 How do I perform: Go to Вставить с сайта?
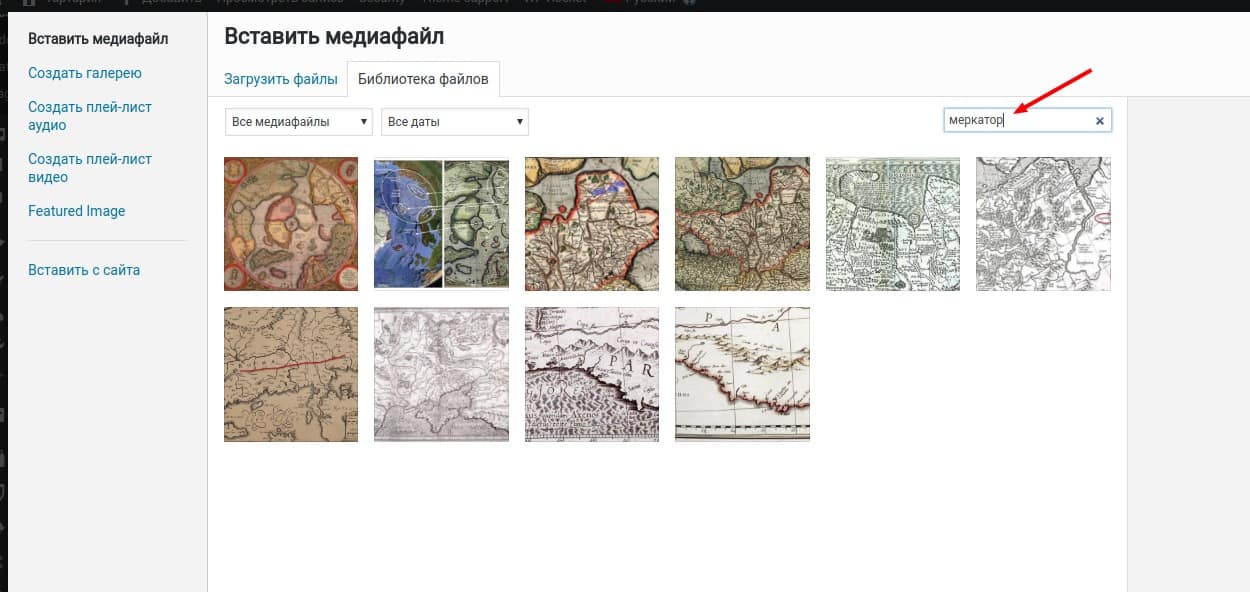click(x=84, y=270)
